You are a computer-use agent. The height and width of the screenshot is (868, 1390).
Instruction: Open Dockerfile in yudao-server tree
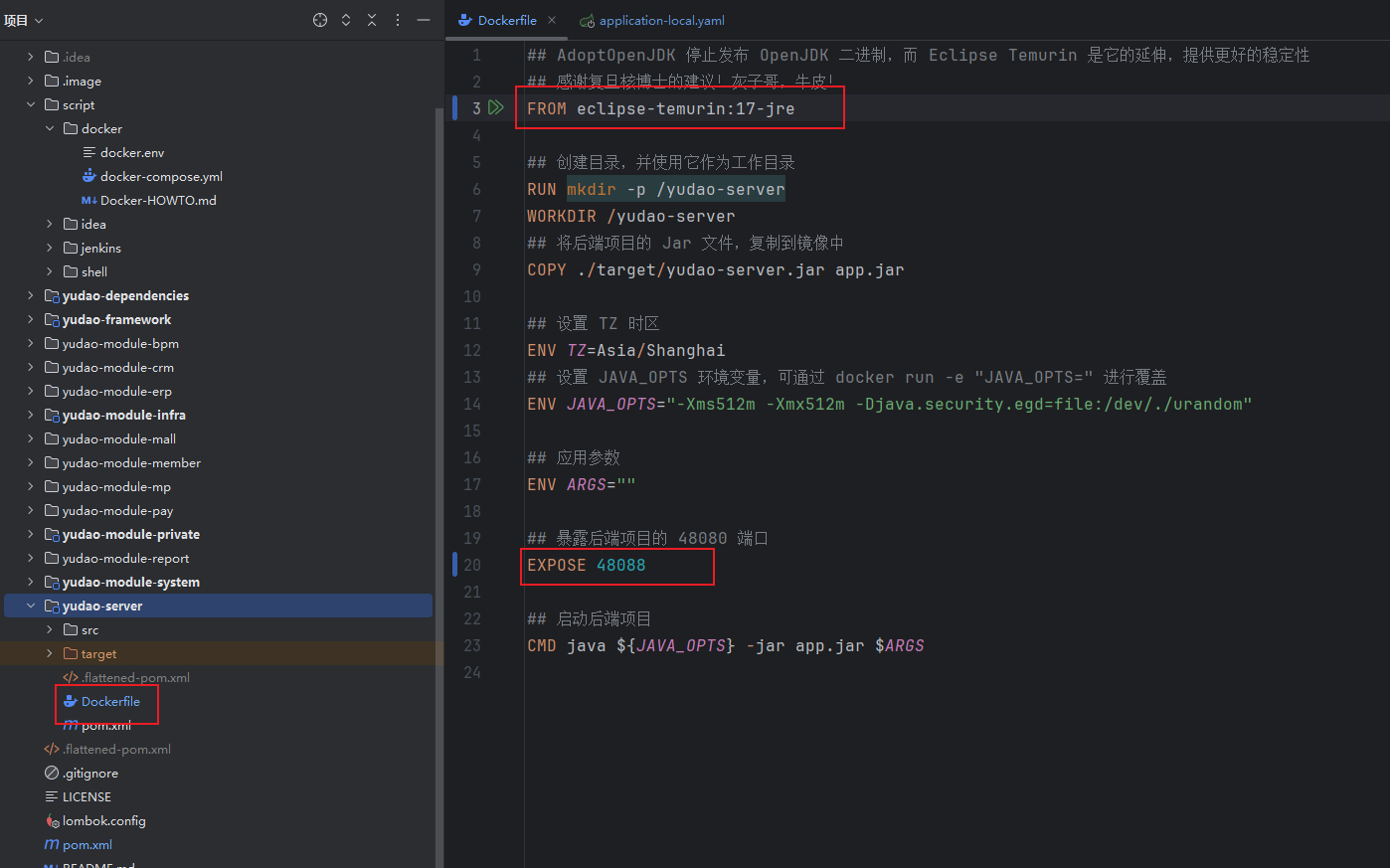tap(110, 701)
